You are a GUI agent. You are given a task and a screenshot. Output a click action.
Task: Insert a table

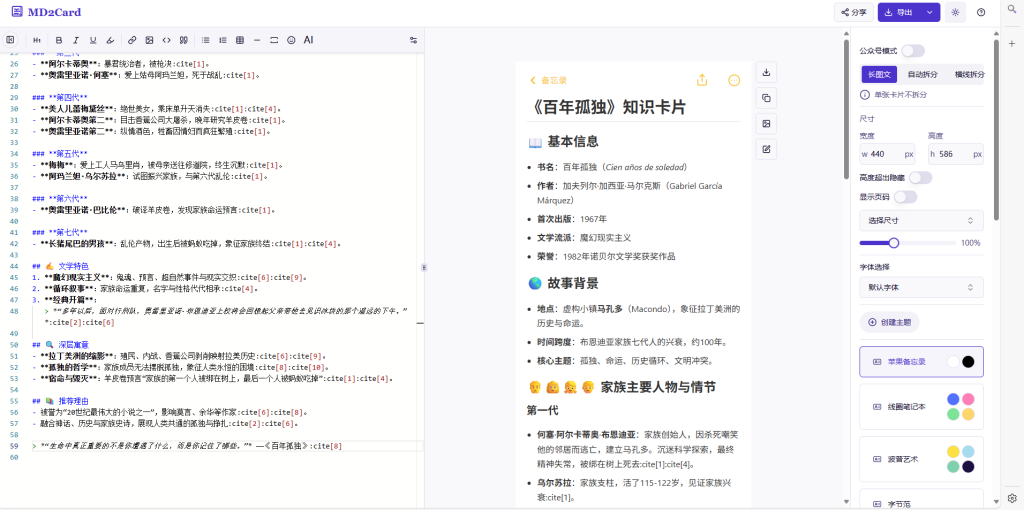pos(240,40)
